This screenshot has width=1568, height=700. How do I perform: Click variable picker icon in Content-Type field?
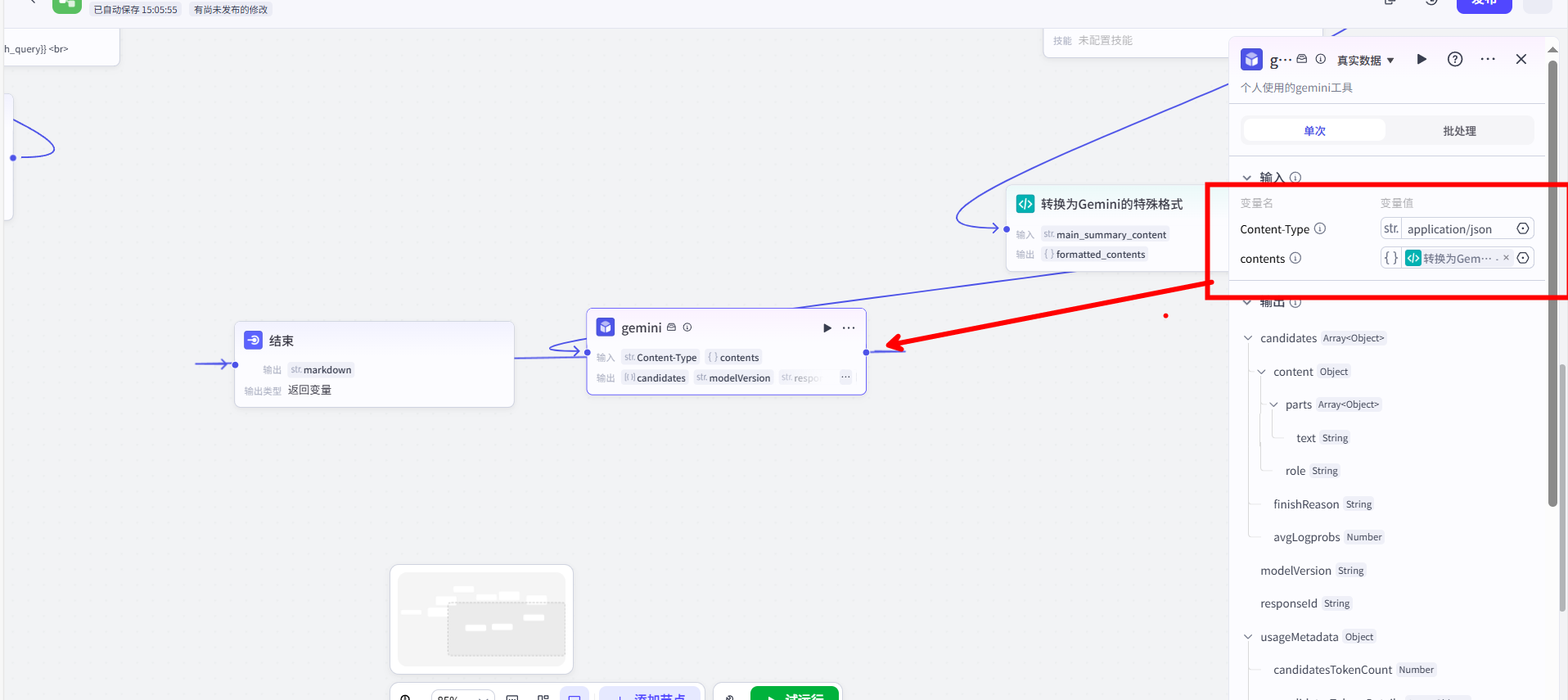point(1523,229)
